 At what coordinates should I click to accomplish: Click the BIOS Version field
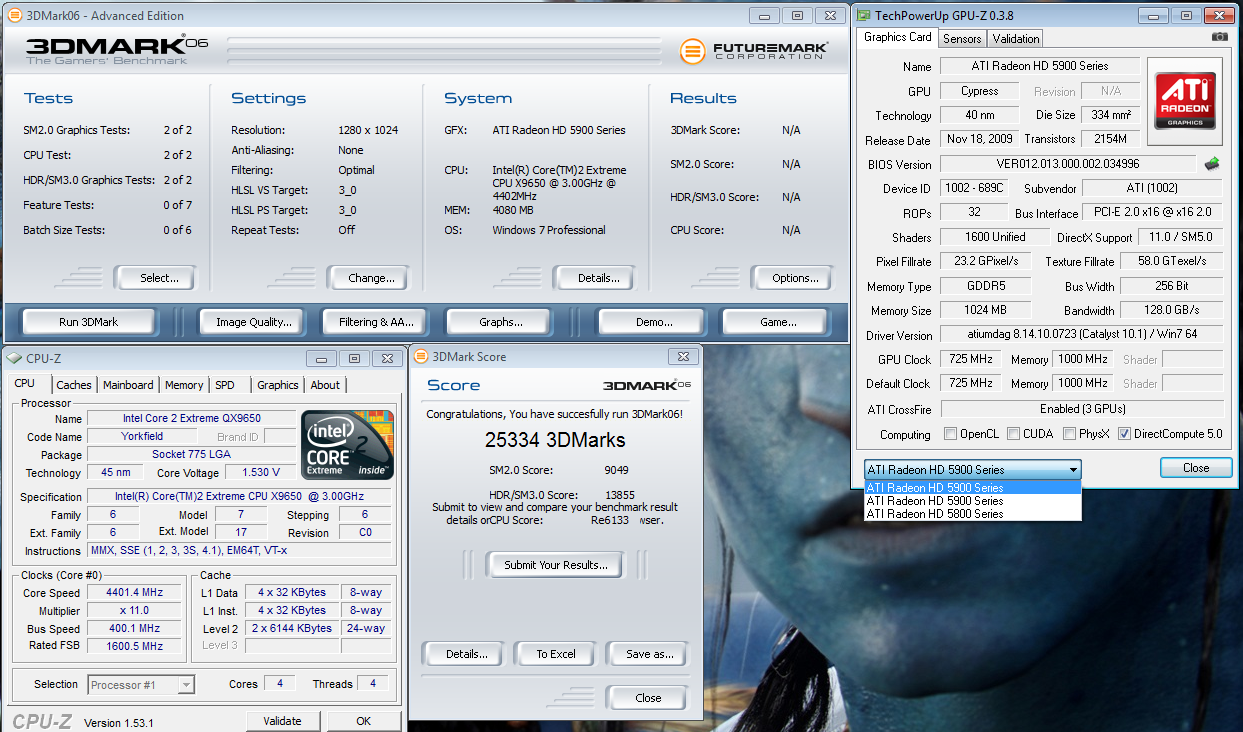point(1067,164)
